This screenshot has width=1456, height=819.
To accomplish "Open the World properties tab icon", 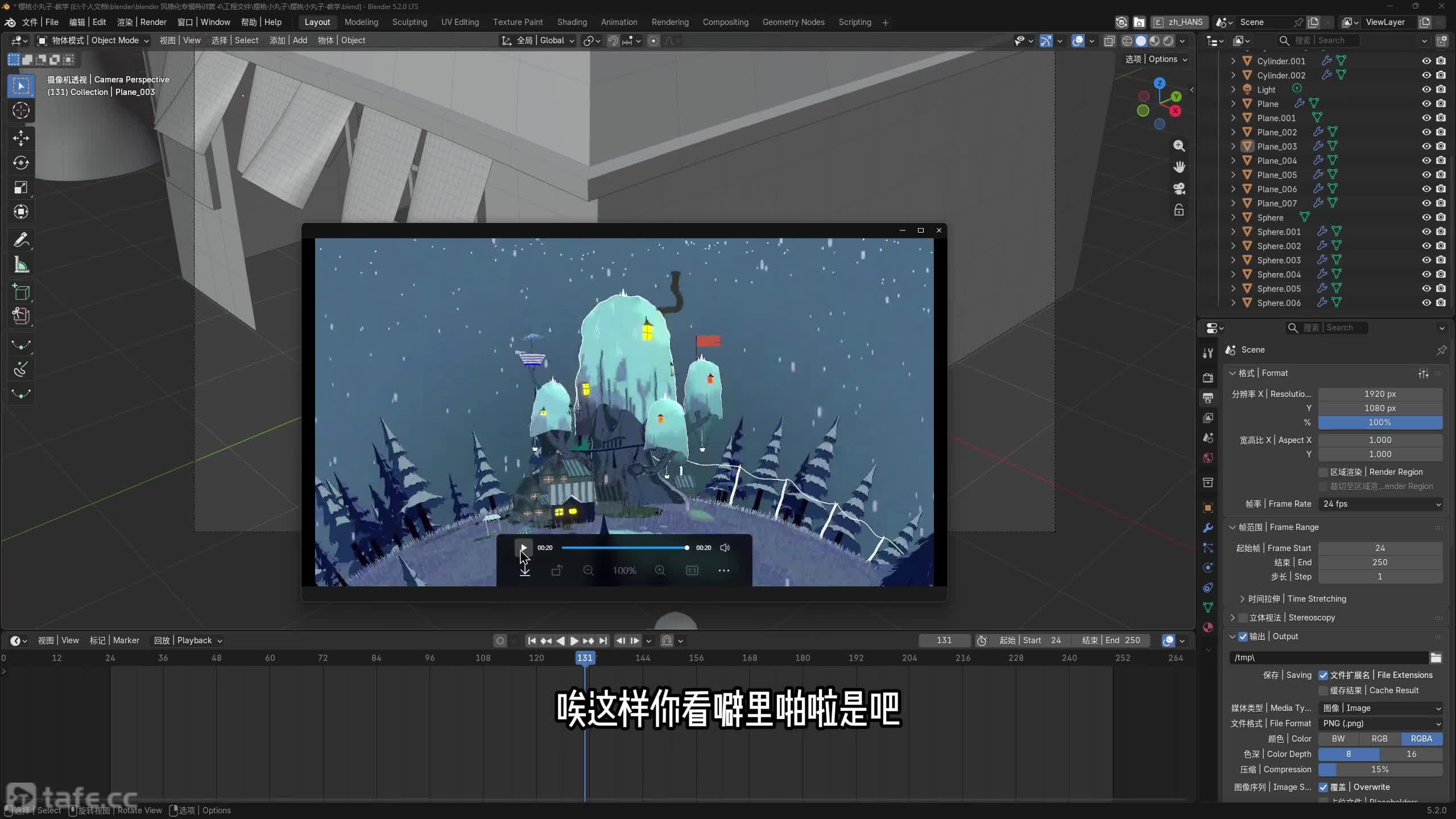I will pyautogui.click(x=1208, y=458).
